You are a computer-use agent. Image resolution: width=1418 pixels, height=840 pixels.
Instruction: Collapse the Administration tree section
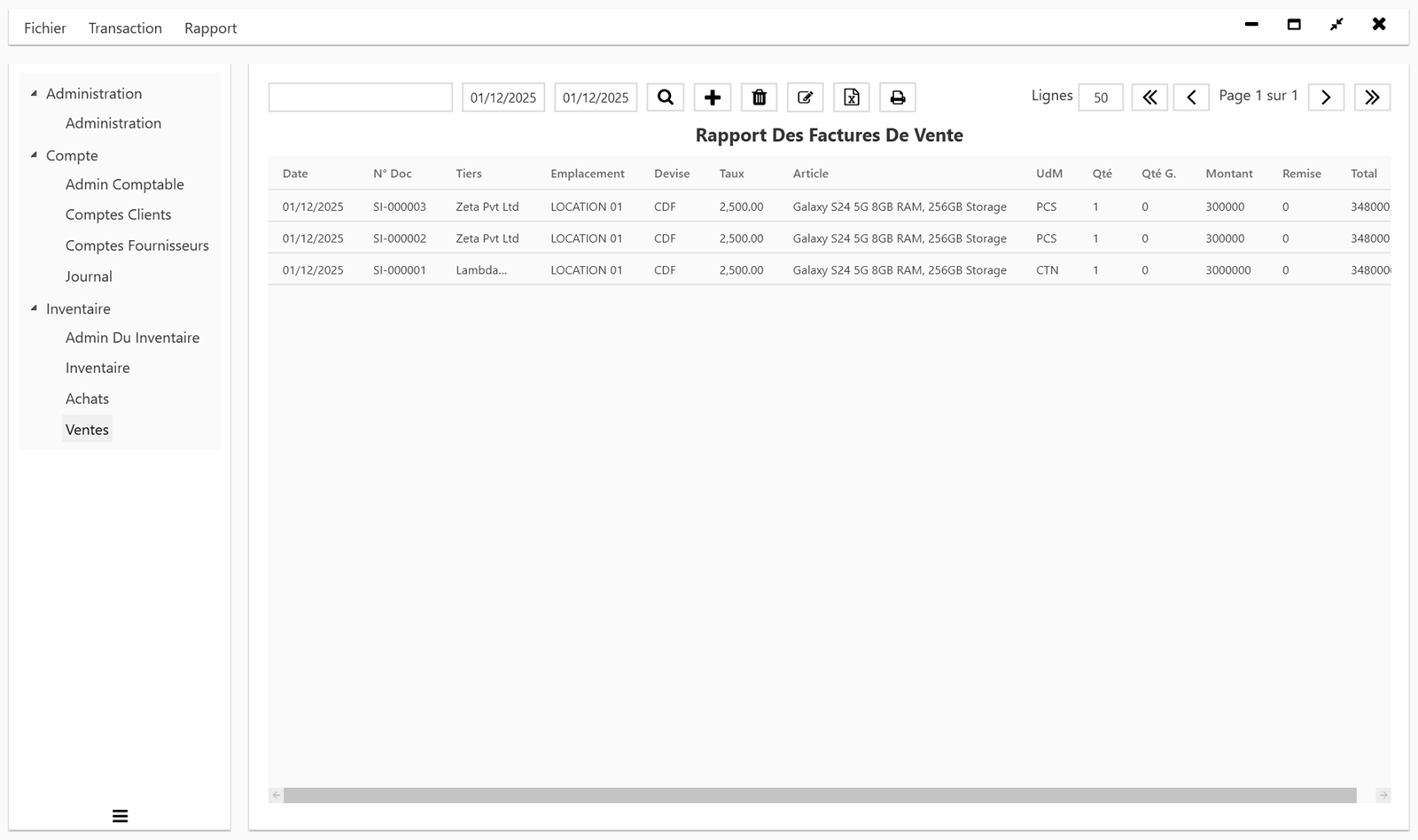tap(35, 91)
